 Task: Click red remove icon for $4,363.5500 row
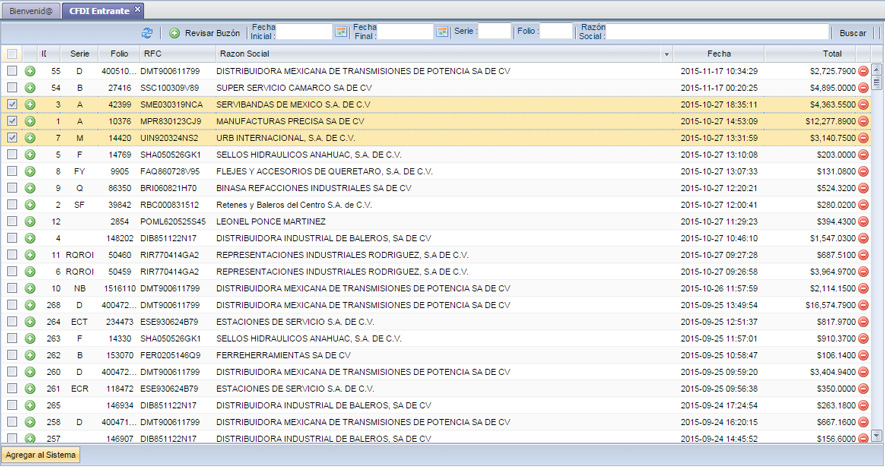click(864, 104)
